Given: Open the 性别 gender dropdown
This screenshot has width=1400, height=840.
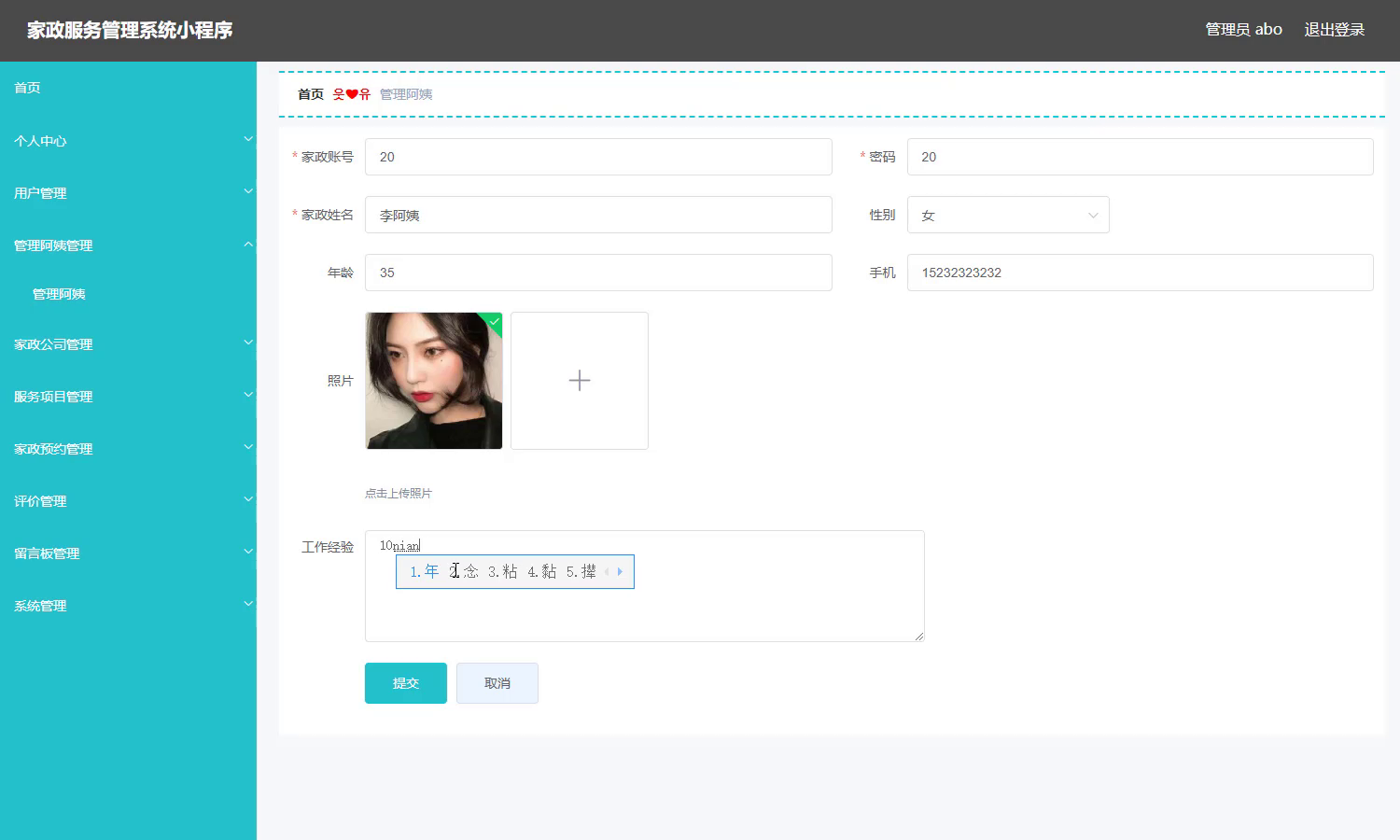Looking at the screenshot, I should point(1008,215).
